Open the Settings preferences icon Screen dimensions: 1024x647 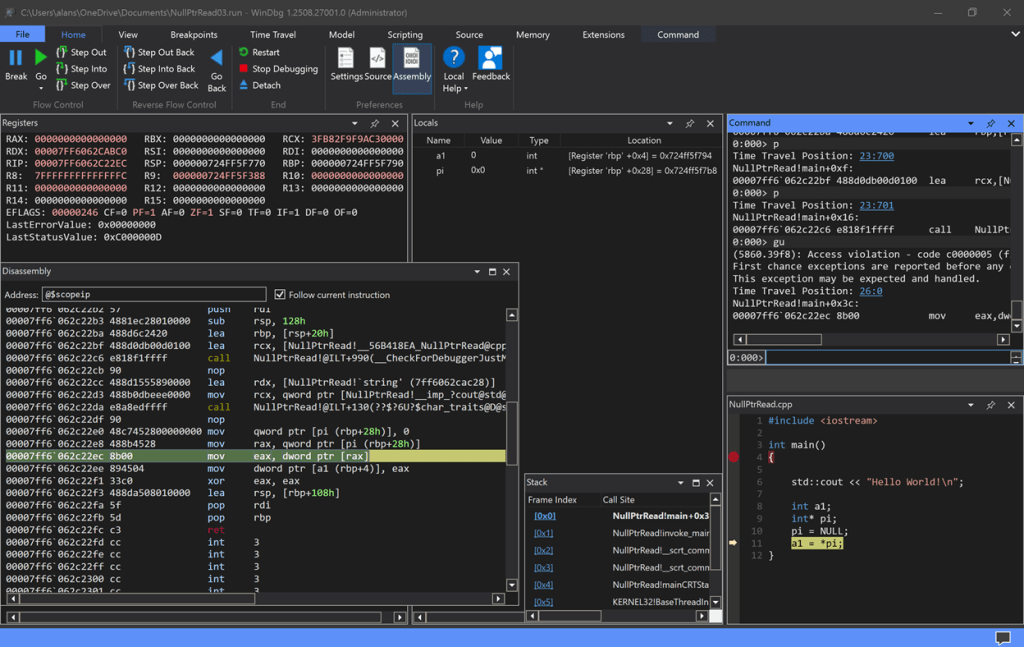coord(346,59)
